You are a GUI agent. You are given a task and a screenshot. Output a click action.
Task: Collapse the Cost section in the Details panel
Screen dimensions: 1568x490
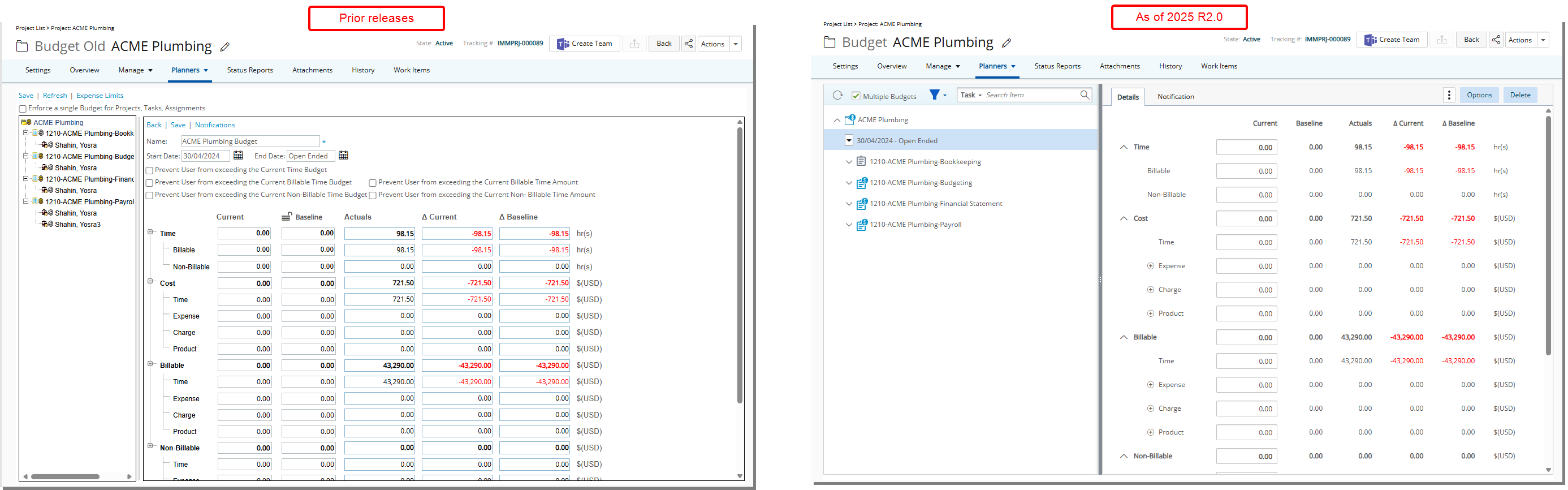tap(1124, 218)
